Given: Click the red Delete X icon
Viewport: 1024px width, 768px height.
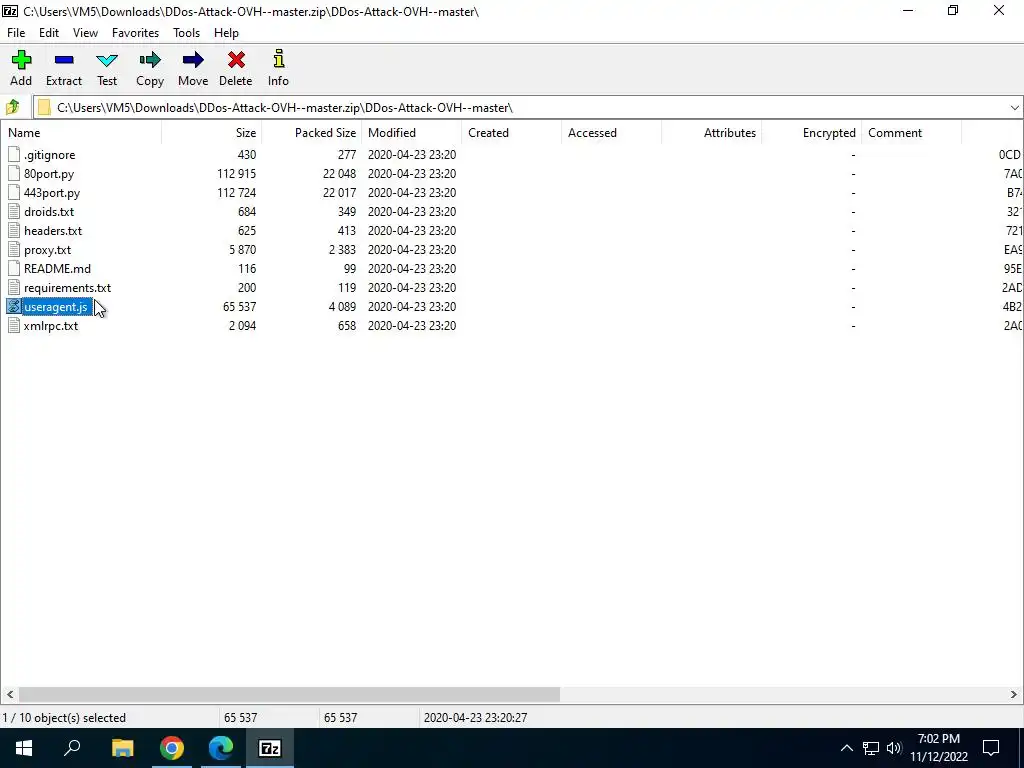Looking at the screenshot, I should tap(236, 60).
